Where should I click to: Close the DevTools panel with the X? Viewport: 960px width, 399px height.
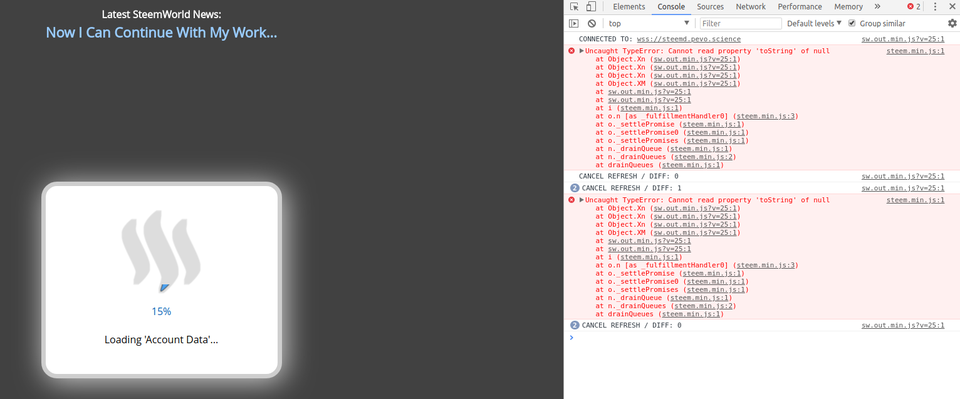951,7
